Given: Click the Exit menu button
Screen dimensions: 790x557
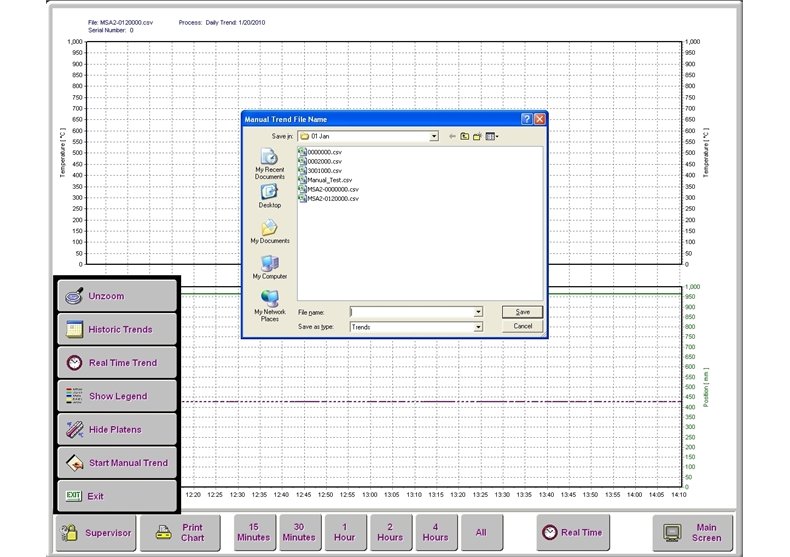Looking at the screenshot, I should coord(117,496).
